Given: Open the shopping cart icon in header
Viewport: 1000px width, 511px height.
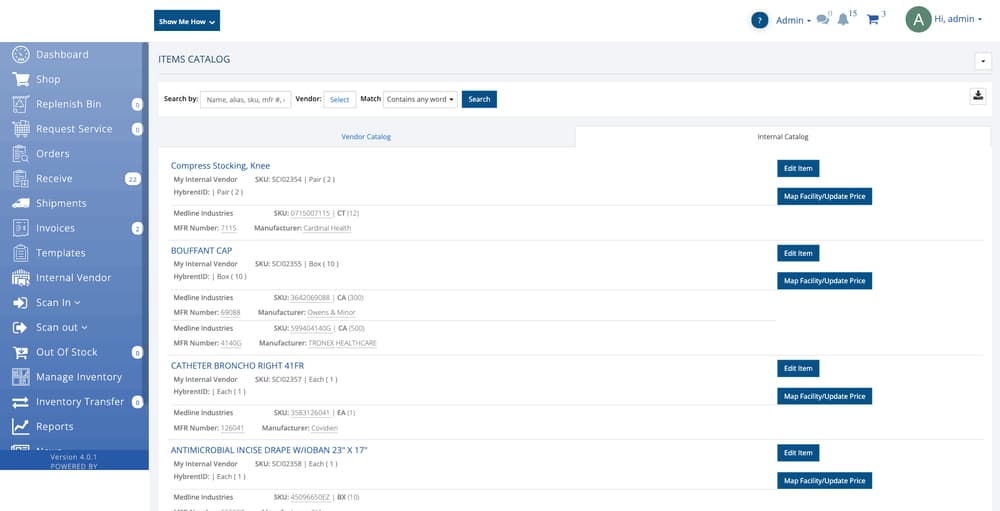Looking at the screenshot, I should [x=872, y=20].
